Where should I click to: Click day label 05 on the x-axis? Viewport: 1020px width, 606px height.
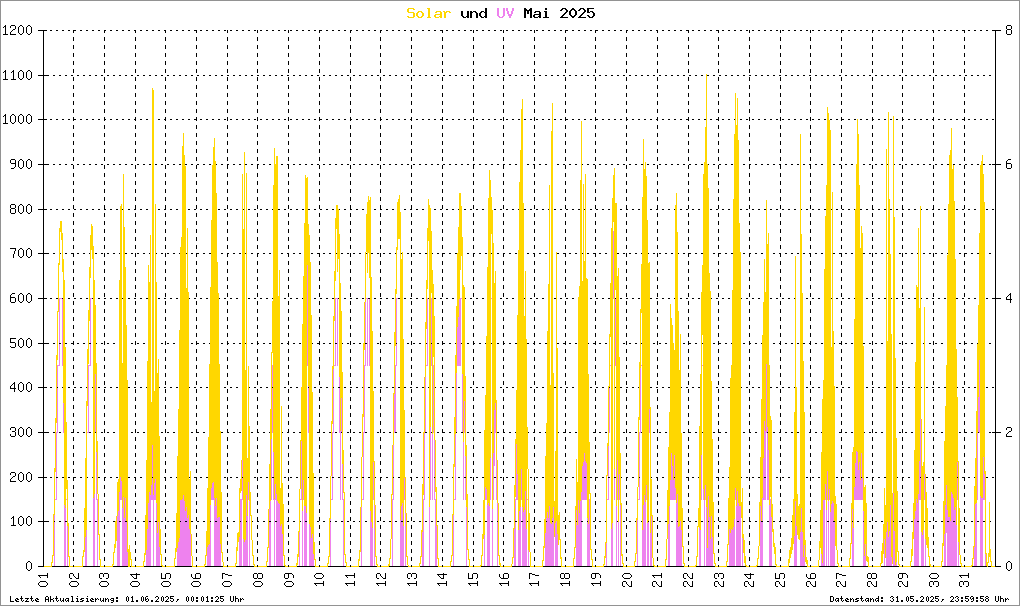(x=166, y=579)
